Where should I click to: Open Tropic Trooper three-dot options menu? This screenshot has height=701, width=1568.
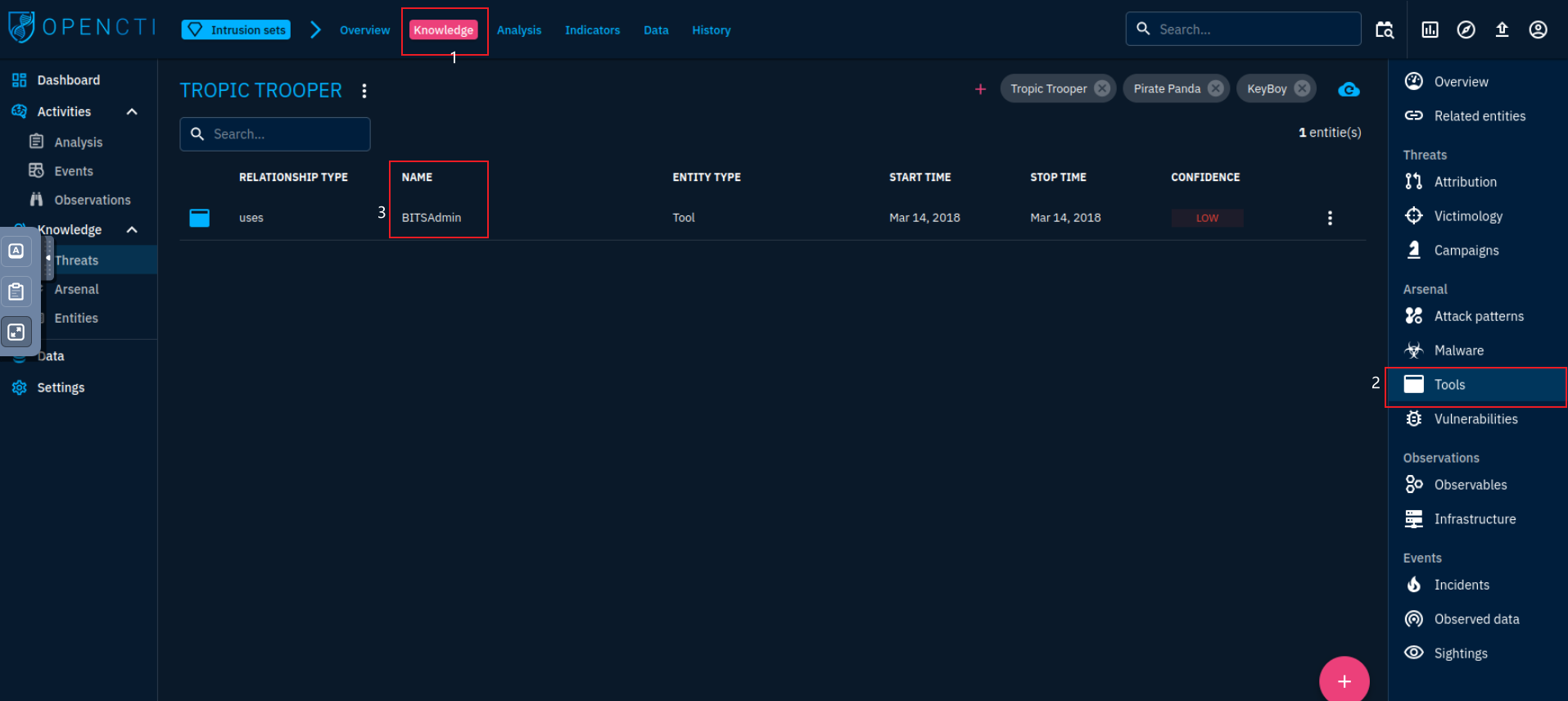coord(364,91)
